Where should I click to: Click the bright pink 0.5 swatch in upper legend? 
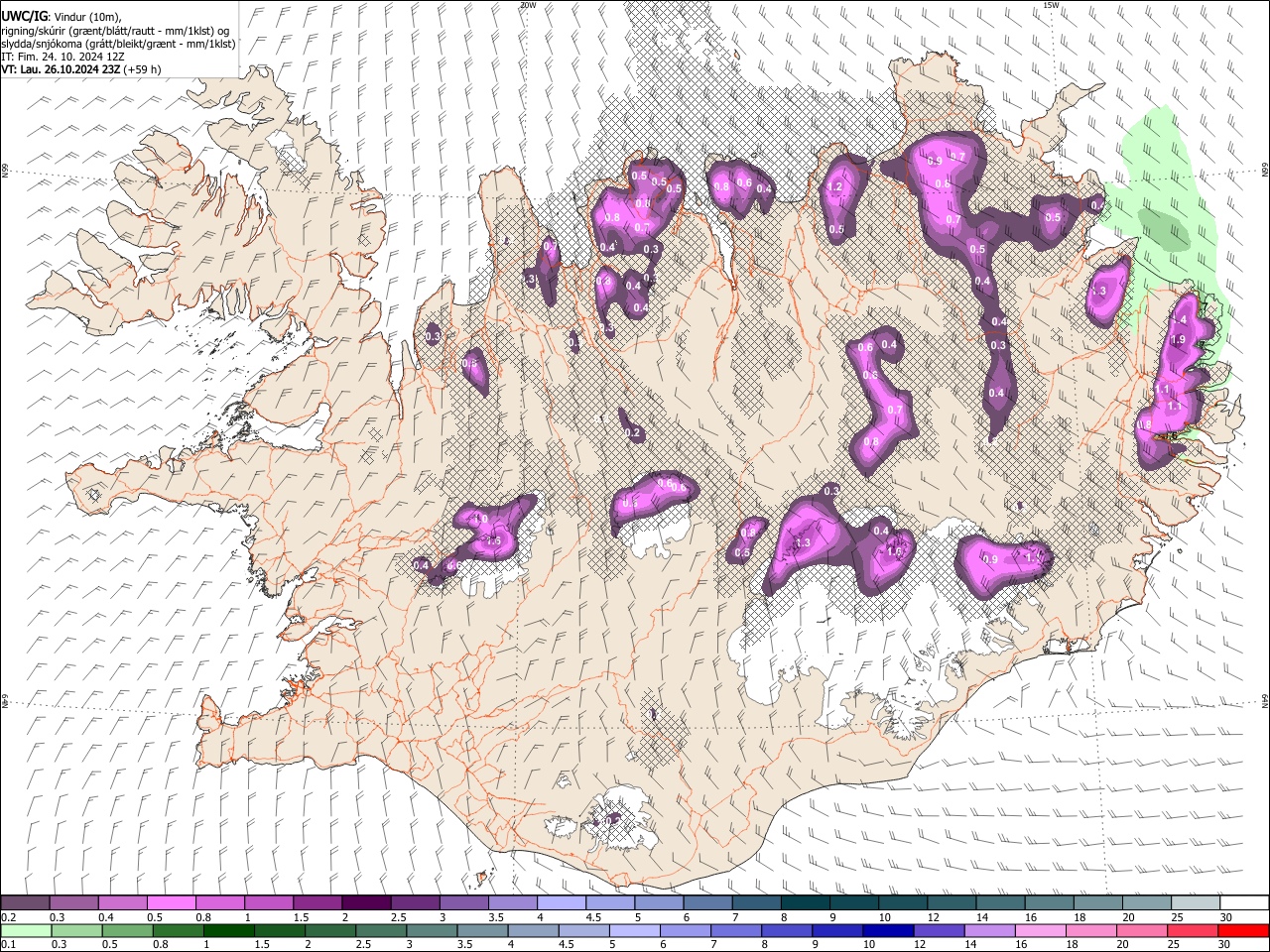pyautogui.click(x=171, y=902)
